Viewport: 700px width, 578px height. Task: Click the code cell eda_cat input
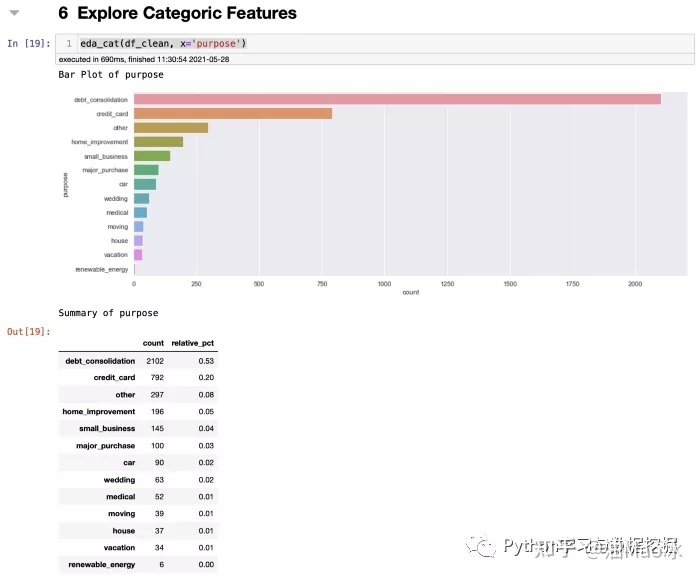pyautogui.click(x=375, y=44)
